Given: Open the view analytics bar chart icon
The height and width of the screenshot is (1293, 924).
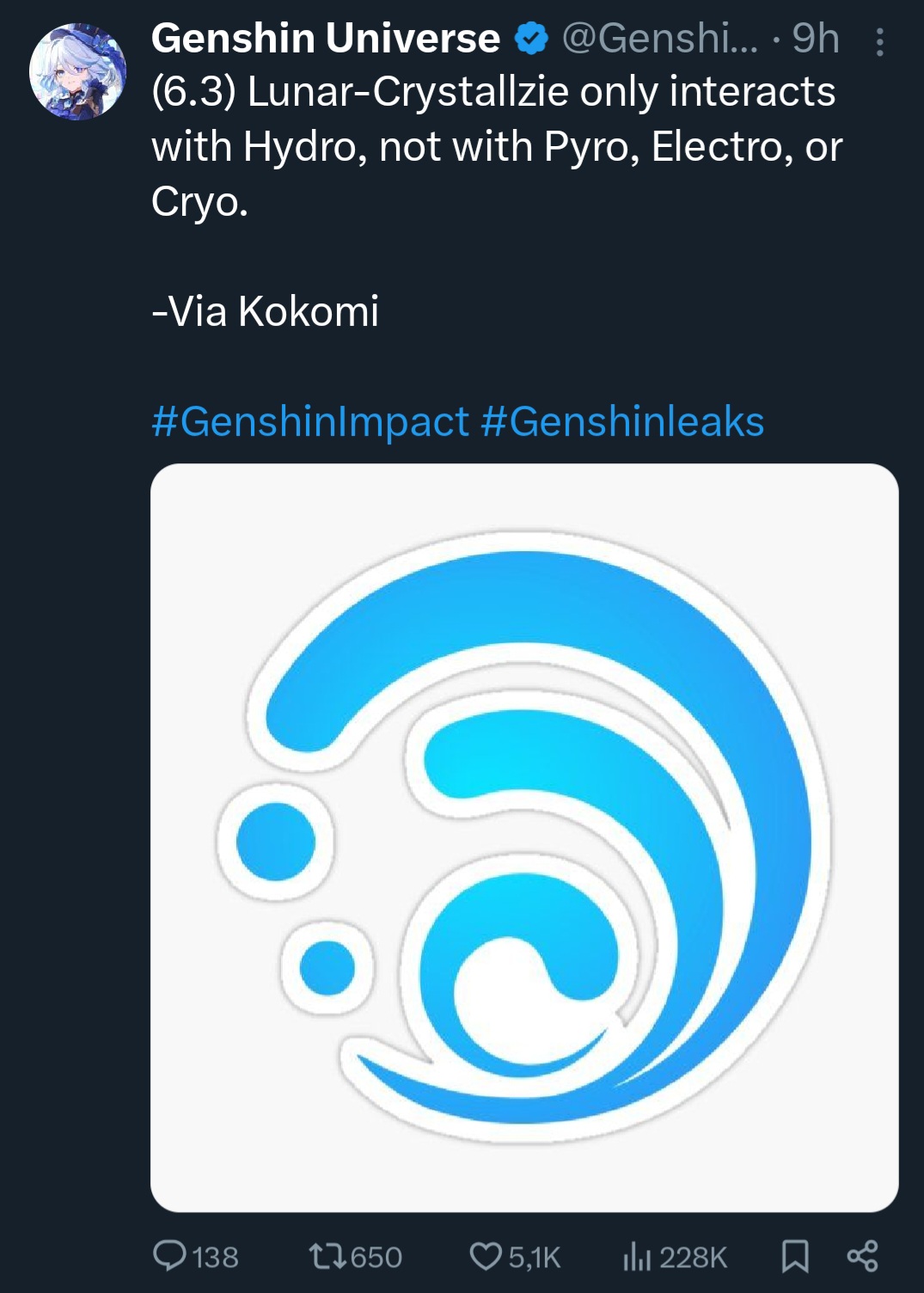Looking at the screenshot, I should point(637,1256).
